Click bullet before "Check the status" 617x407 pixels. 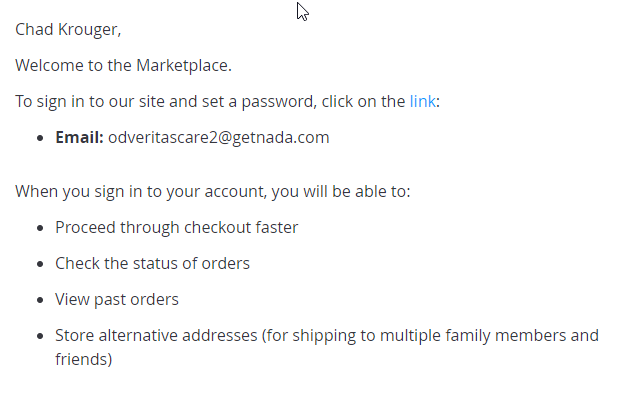point(40,265)
